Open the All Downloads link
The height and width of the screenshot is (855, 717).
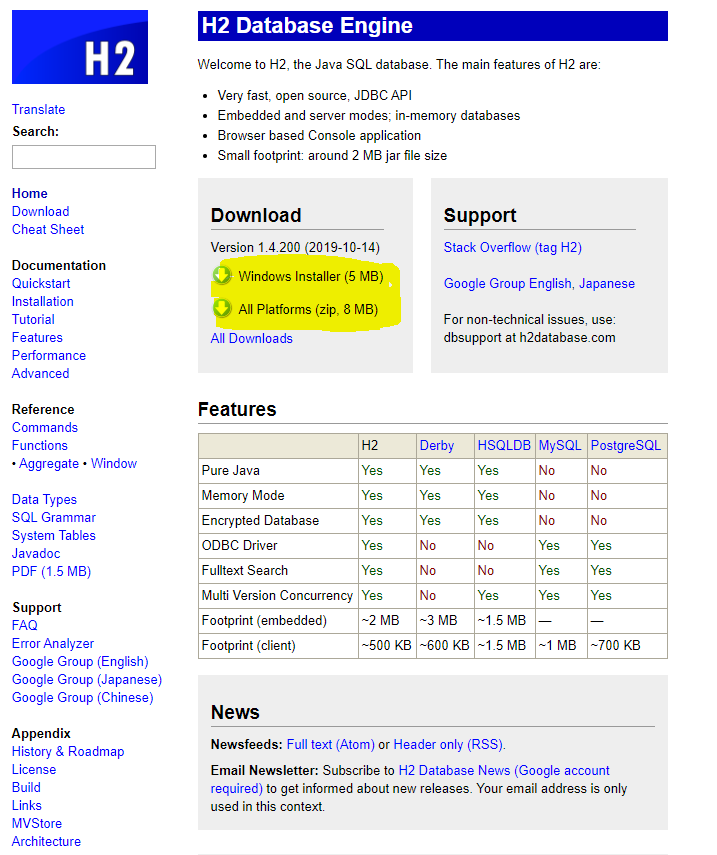tap(251, 338)
